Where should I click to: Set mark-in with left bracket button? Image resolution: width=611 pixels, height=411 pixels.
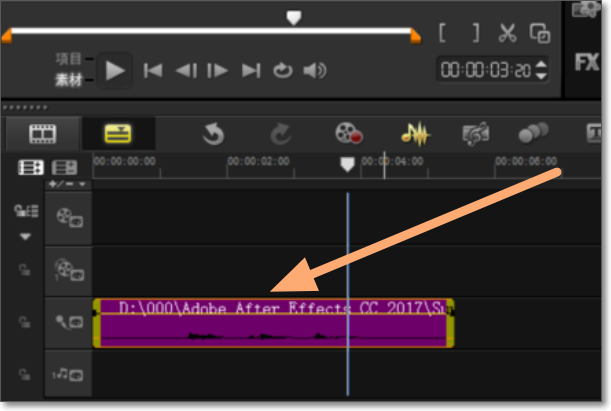[443, 32]
